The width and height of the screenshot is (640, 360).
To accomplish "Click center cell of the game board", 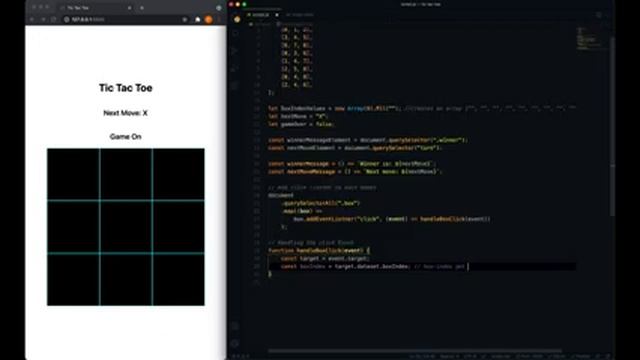I will pos(126,227).
